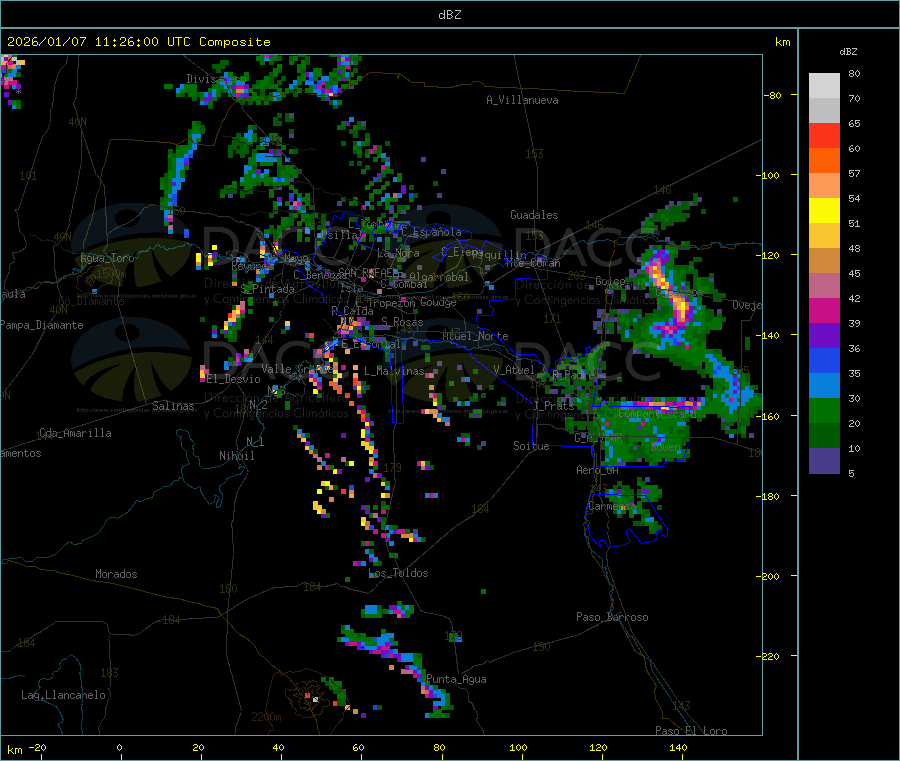Click the Aero_GA label
The image size is (900, 761).
[597, 470]
